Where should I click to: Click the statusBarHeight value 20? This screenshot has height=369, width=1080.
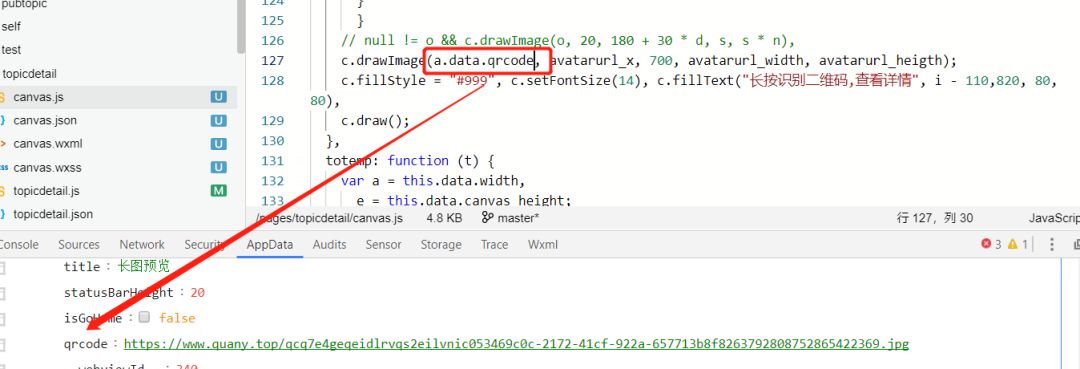point(198,293)
